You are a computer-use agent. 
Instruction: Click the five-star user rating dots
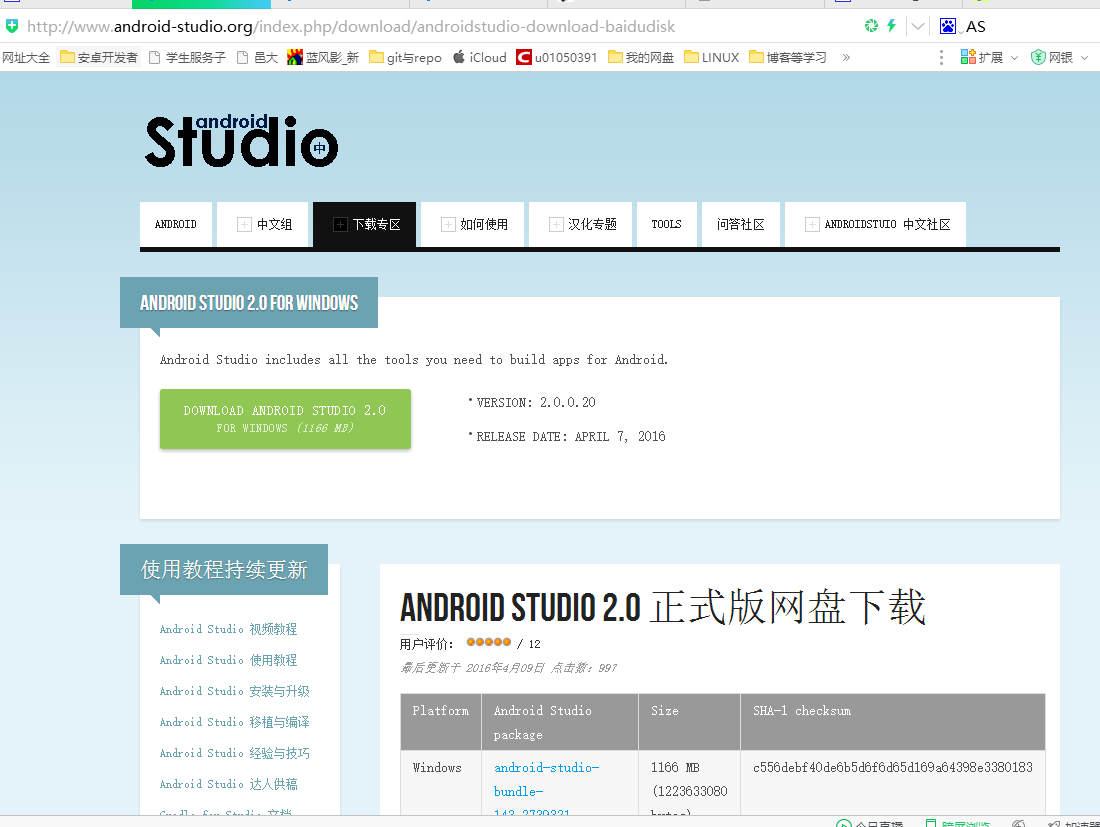click(488, 642)
